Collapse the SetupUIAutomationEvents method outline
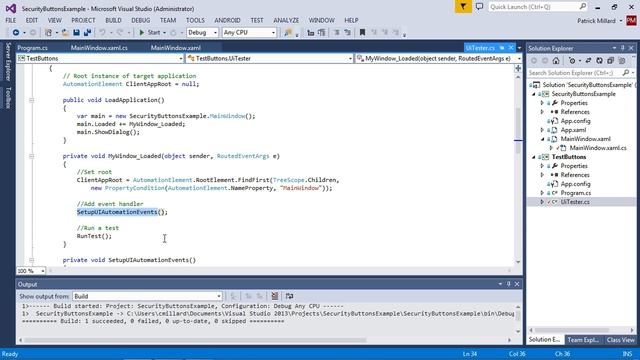Viewport: 640px width, 360px height. [31, 260]
